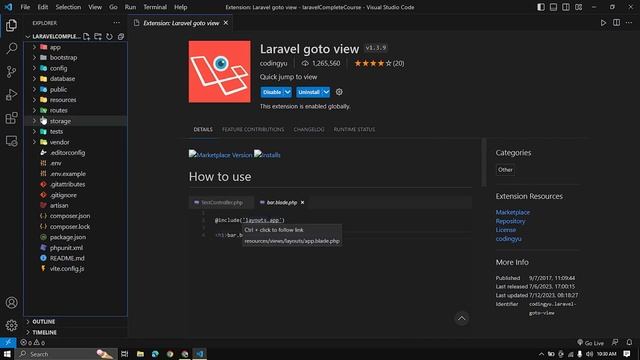
Task: Click scroll-to-top arrow button
Action: tap(462, 318)
